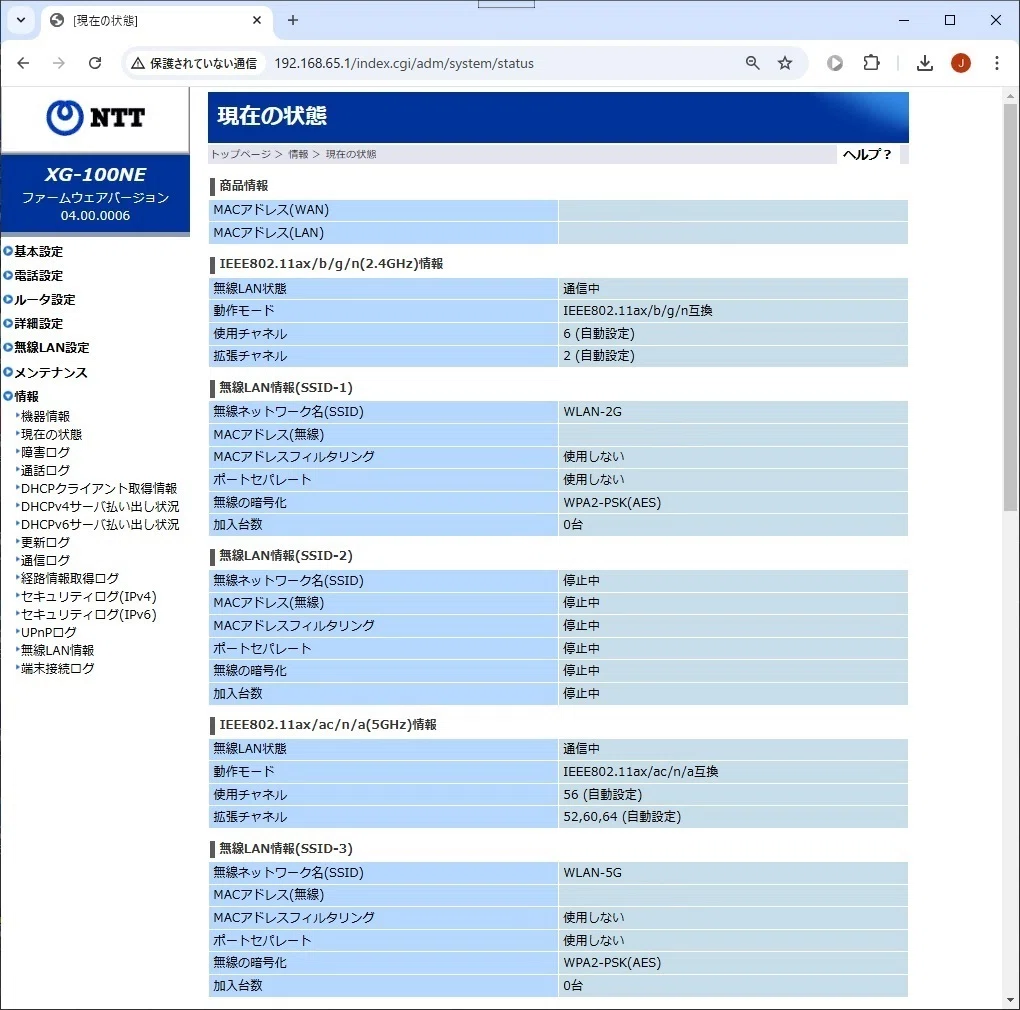Close the 現在の状態 browser tab
The width and height of the screenshot is (1020, 1010).
tap(257, 20)
